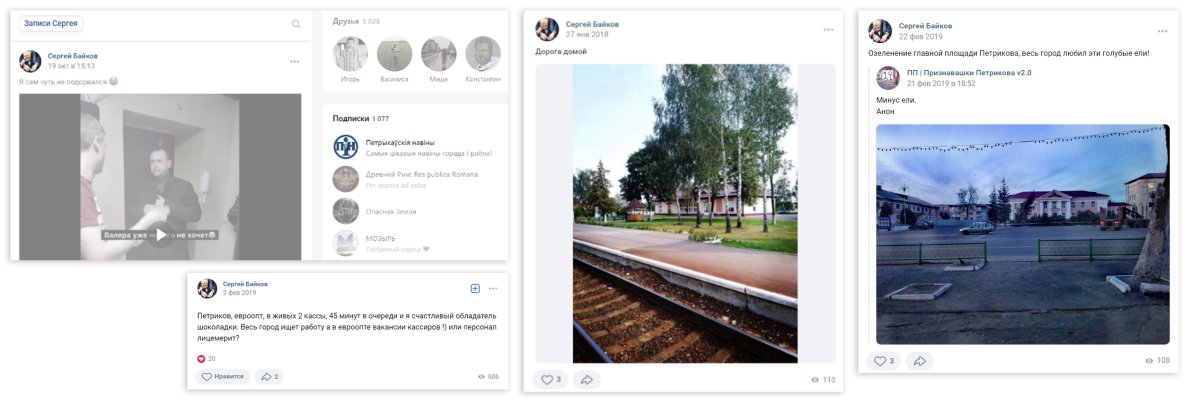Share the Дорога домой post via the arrow icon

587,380
